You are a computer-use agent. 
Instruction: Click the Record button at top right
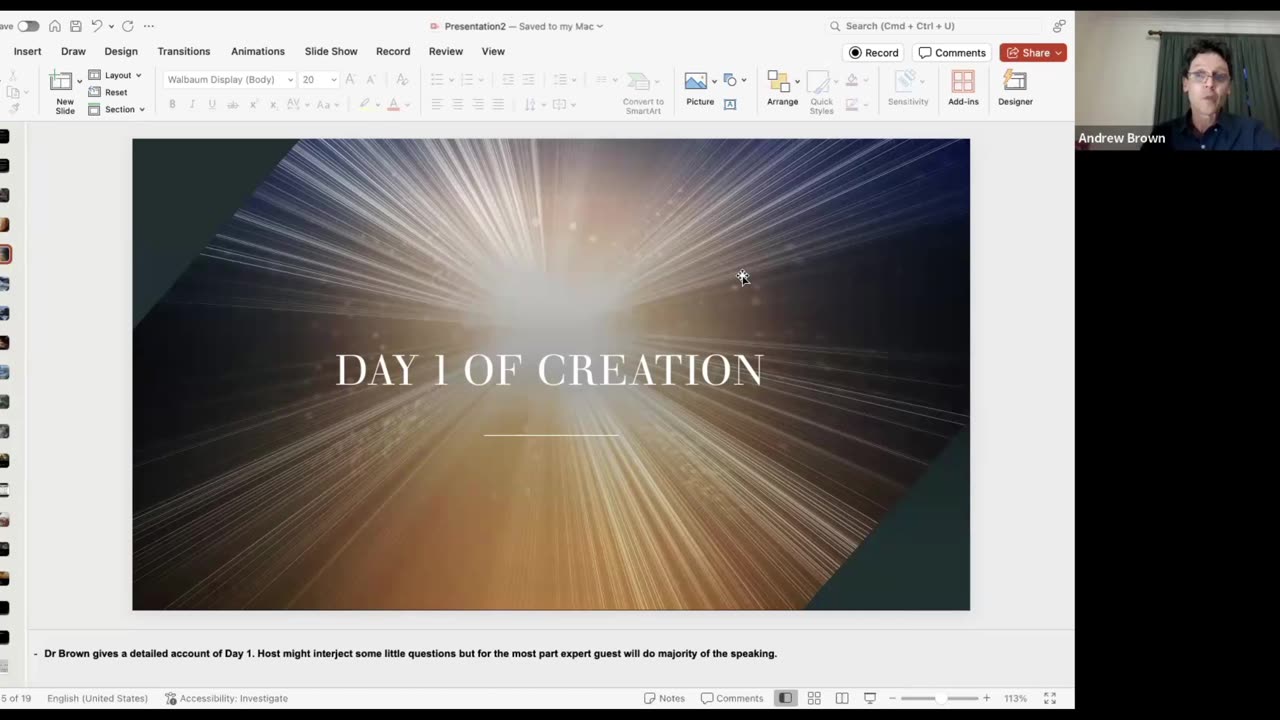(x=874, y=53)
